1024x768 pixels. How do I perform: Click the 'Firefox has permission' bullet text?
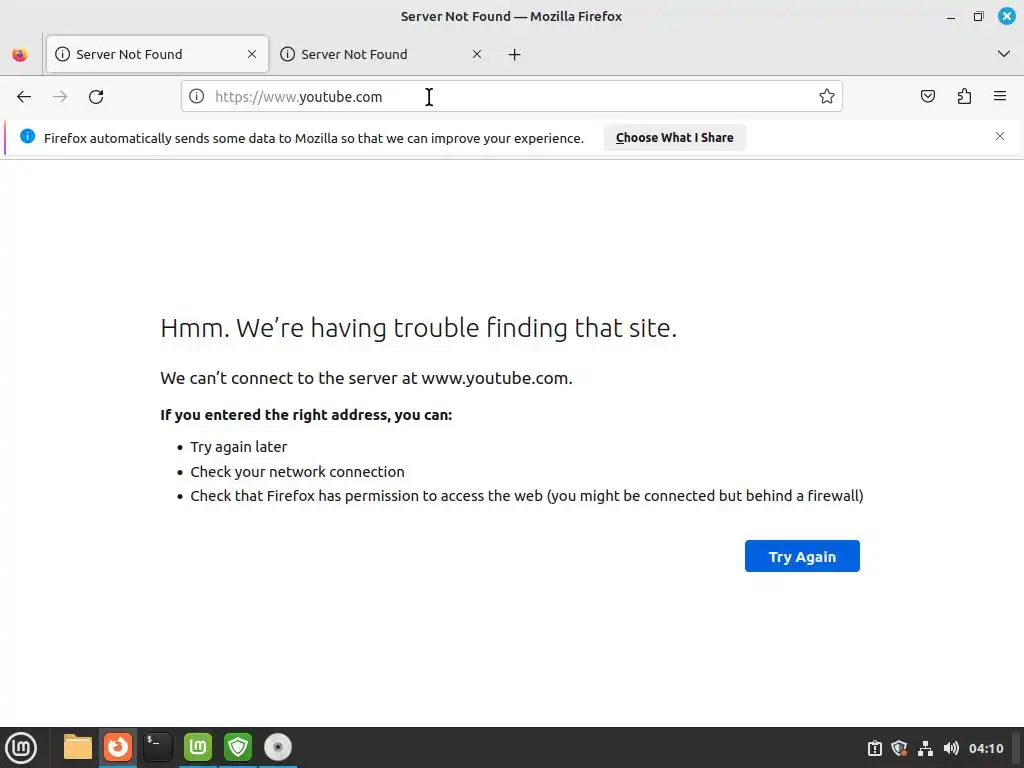point(526,496)
